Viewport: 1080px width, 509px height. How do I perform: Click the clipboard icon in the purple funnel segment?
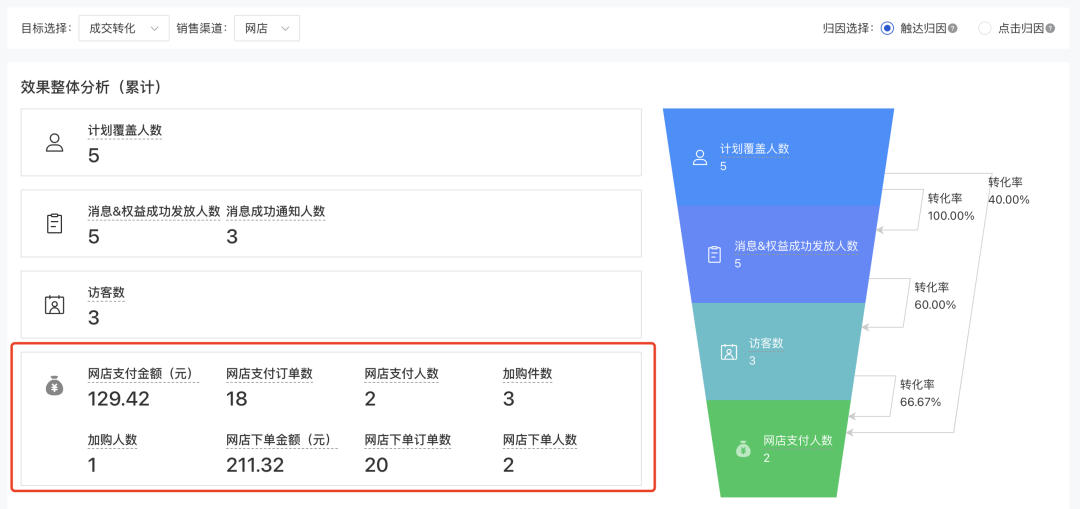[715, 254]
